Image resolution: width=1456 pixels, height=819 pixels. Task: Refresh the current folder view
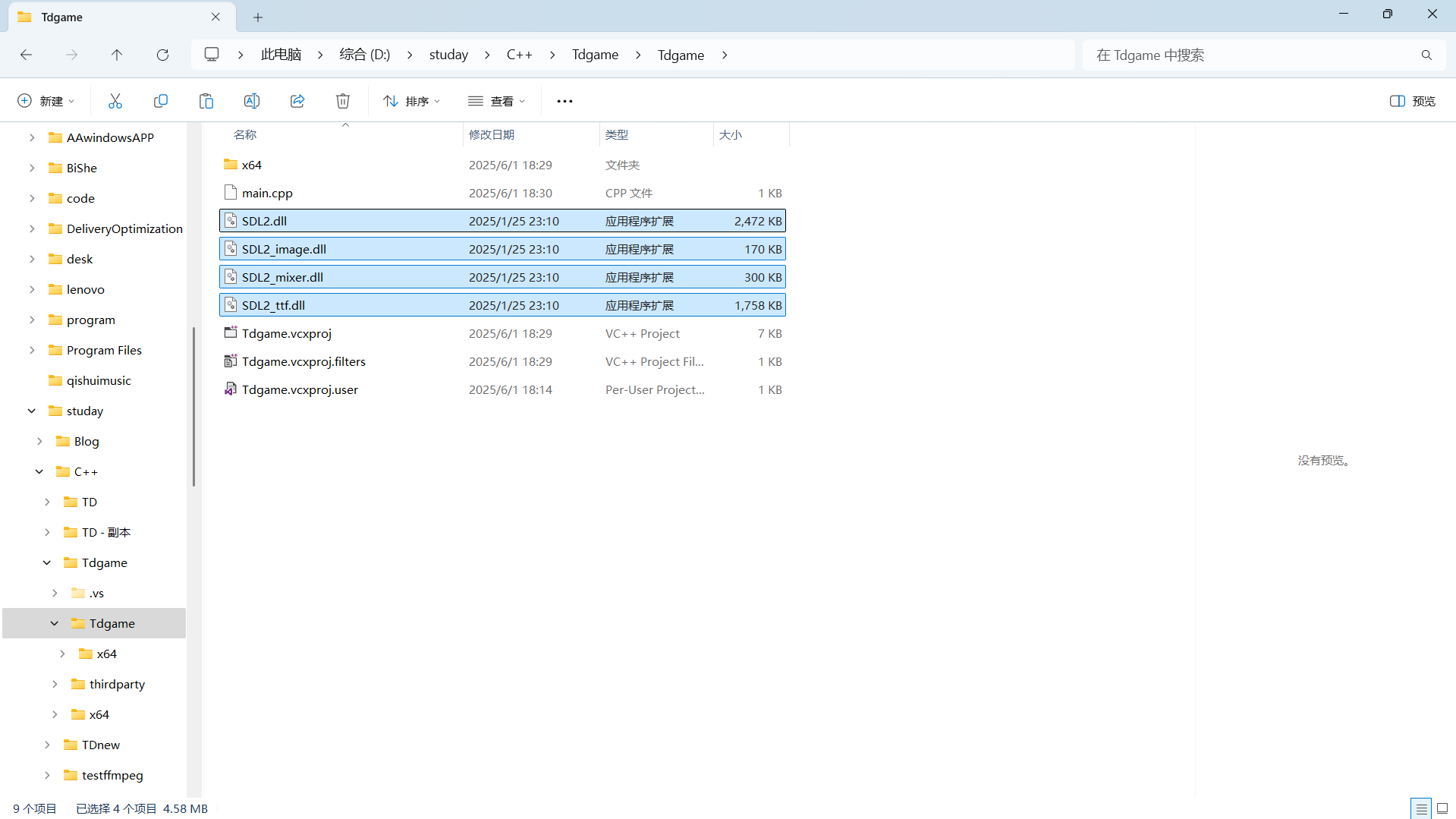162,55
